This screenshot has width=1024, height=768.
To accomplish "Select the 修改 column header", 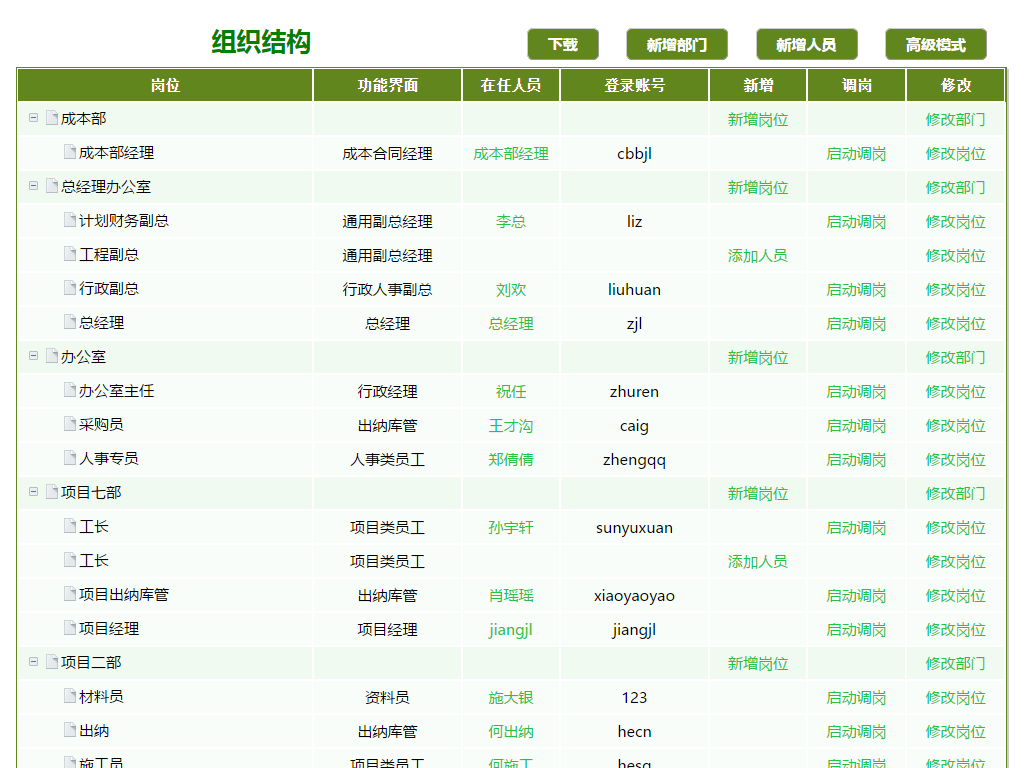I will (955, 85).
